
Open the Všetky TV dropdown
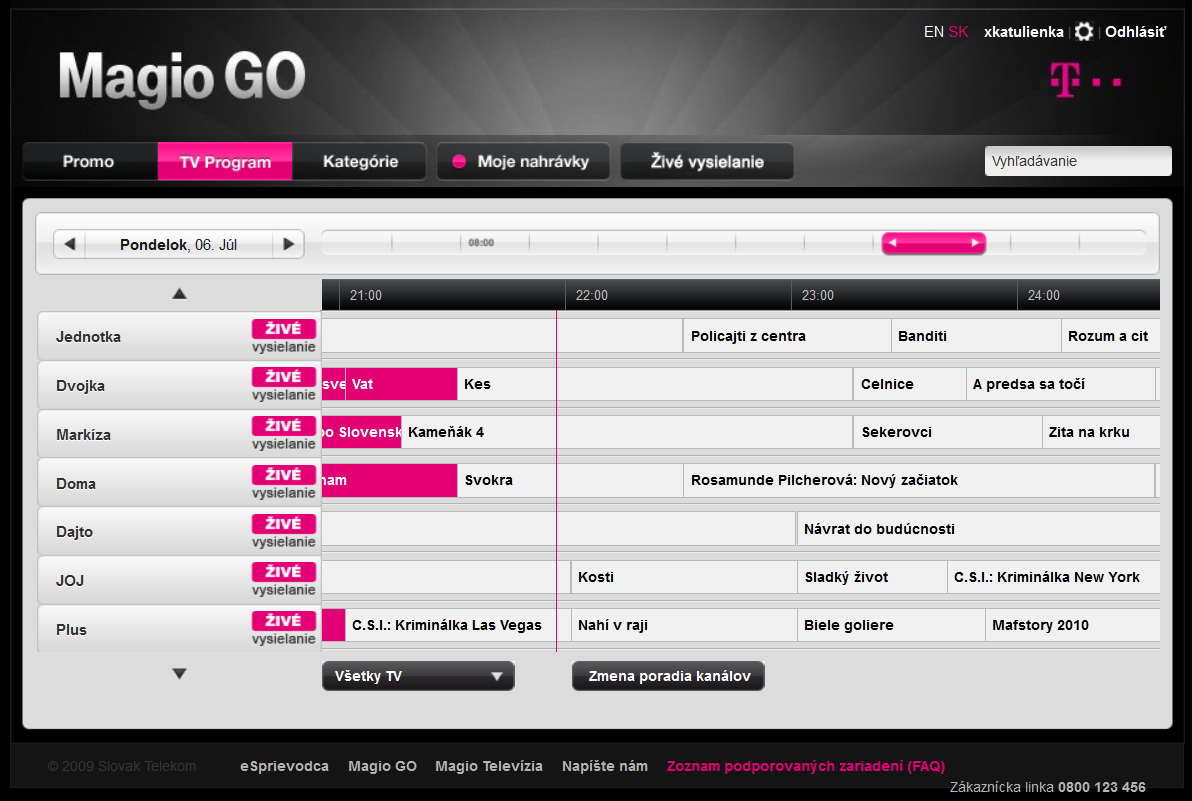418,676
